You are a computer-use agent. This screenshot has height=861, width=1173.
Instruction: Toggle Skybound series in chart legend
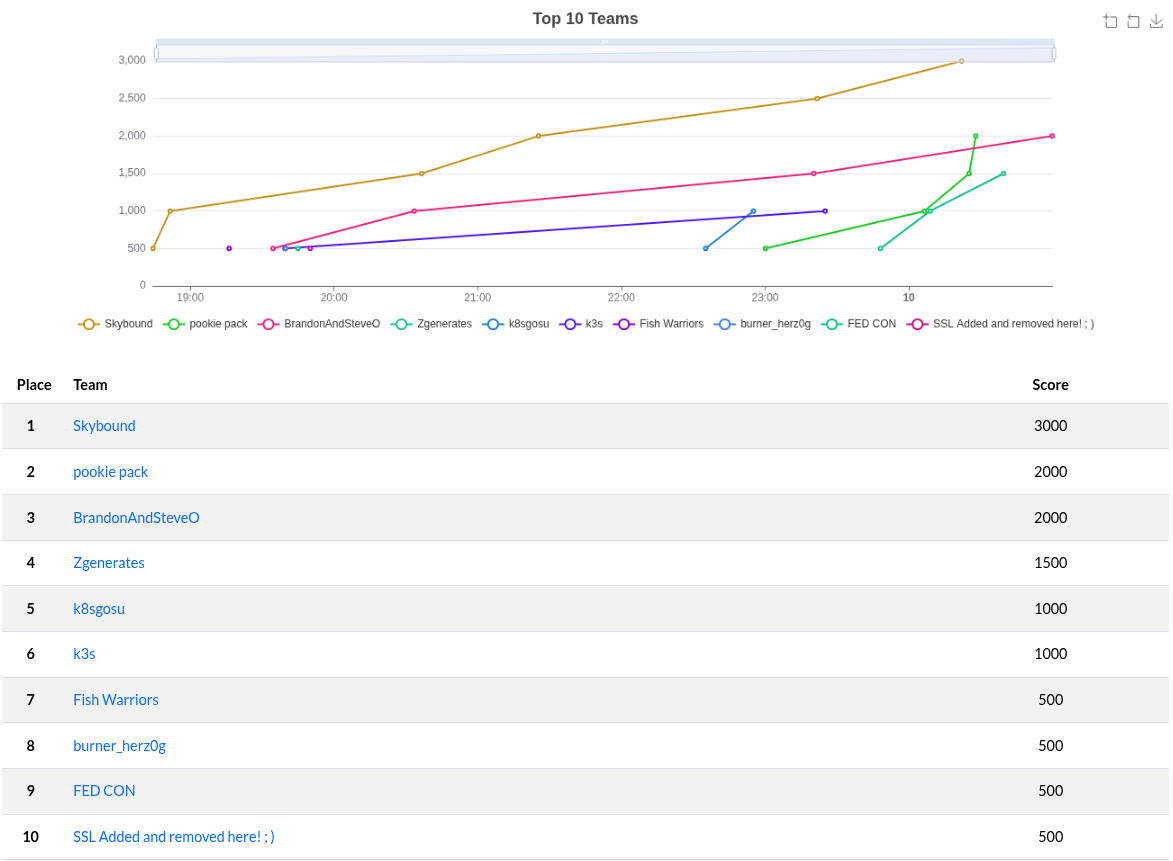pos(115,324)
